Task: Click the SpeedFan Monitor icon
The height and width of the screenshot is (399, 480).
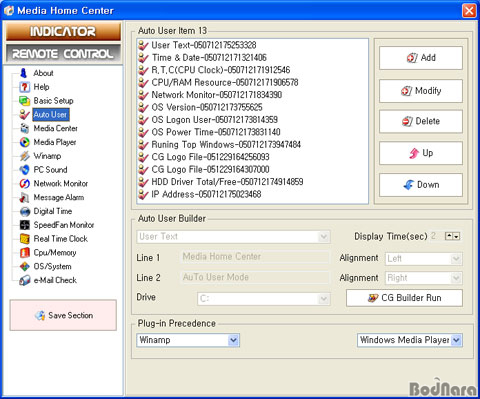Action: click(x=24, y=225)
